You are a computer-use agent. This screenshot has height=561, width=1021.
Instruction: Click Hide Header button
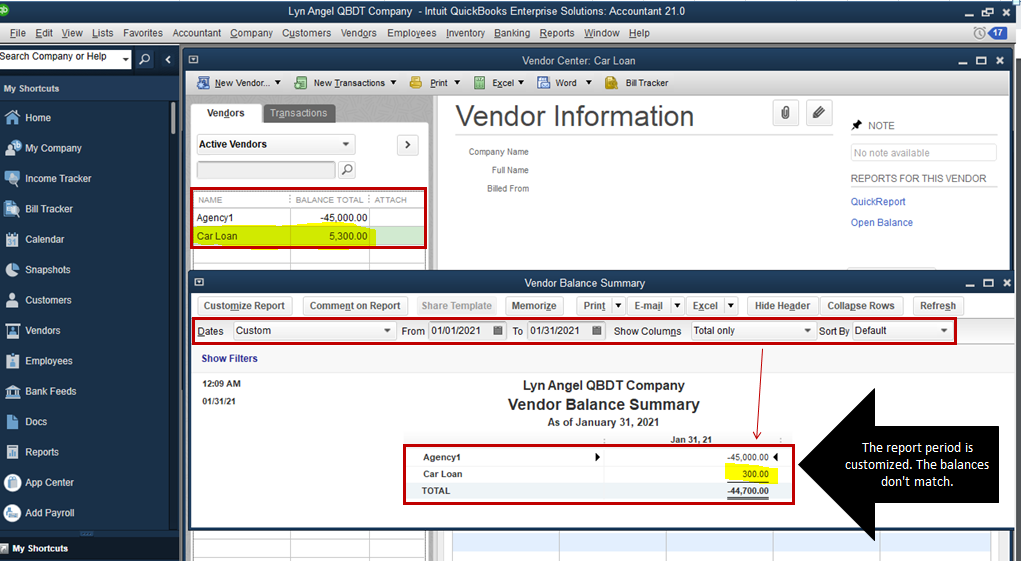[782, 306]
